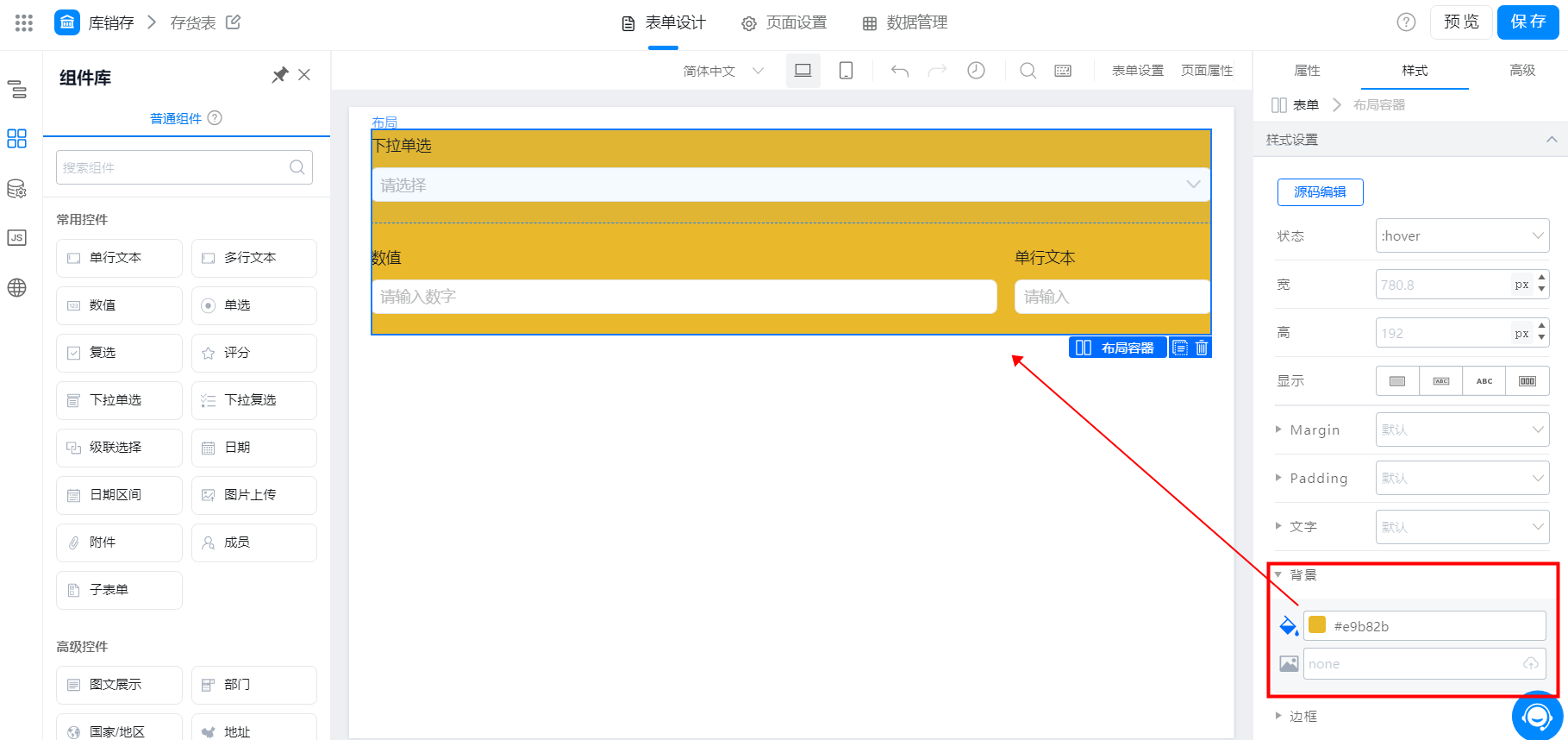Pick the third ABC display mode

(x=1484, y=381)
